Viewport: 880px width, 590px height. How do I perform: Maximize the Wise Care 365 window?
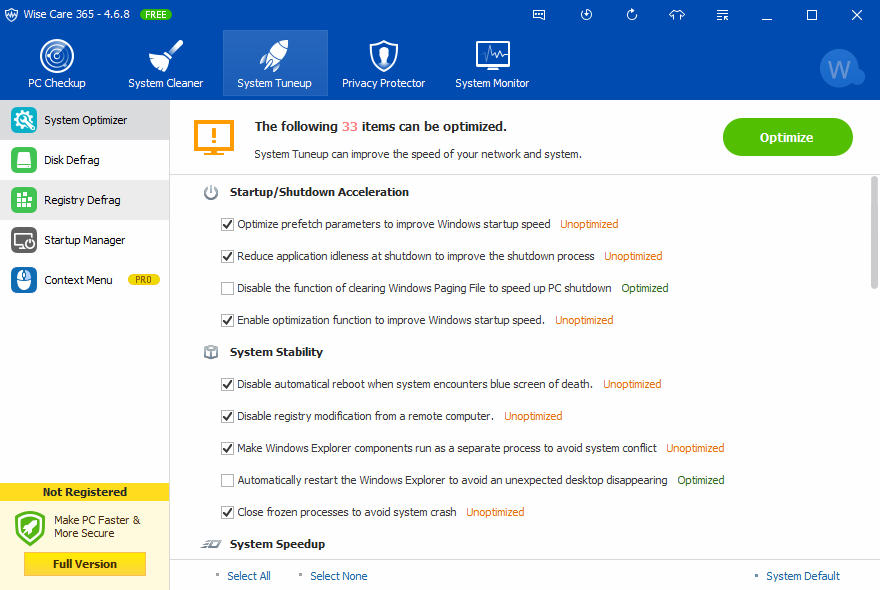(812, 15)
